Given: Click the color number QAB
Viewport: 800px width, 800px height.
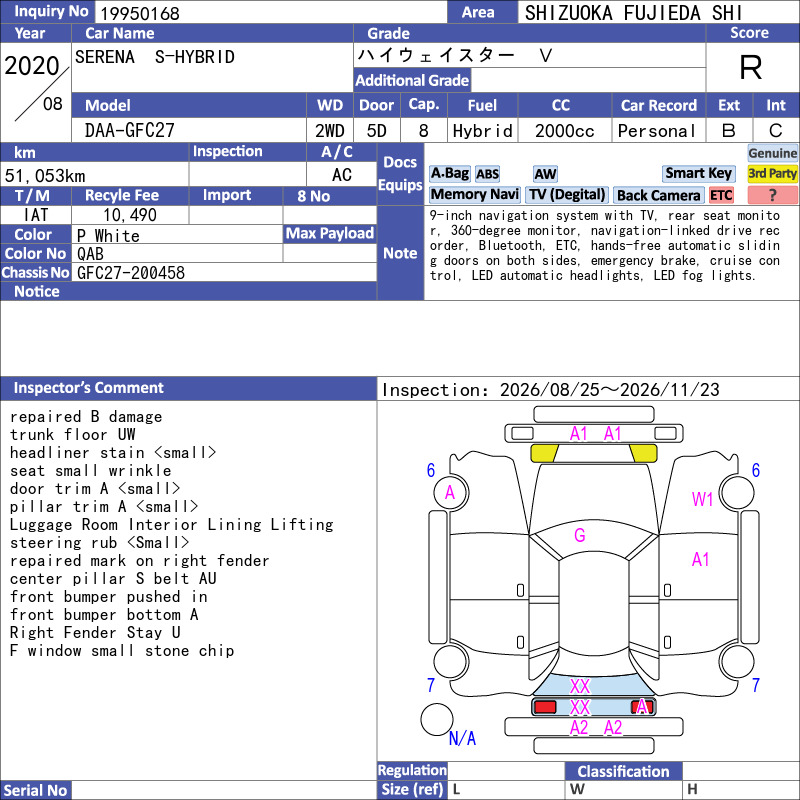Looking at the screenshot, I should [x=90, y=254].
